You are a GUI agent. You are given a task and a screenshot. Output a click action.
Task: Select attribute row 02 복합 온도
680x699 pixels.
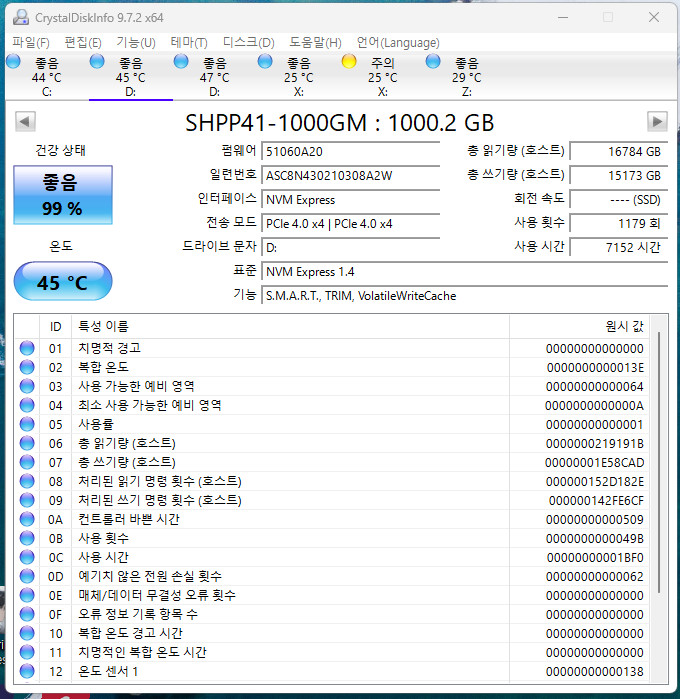click(x=332, y=368)
